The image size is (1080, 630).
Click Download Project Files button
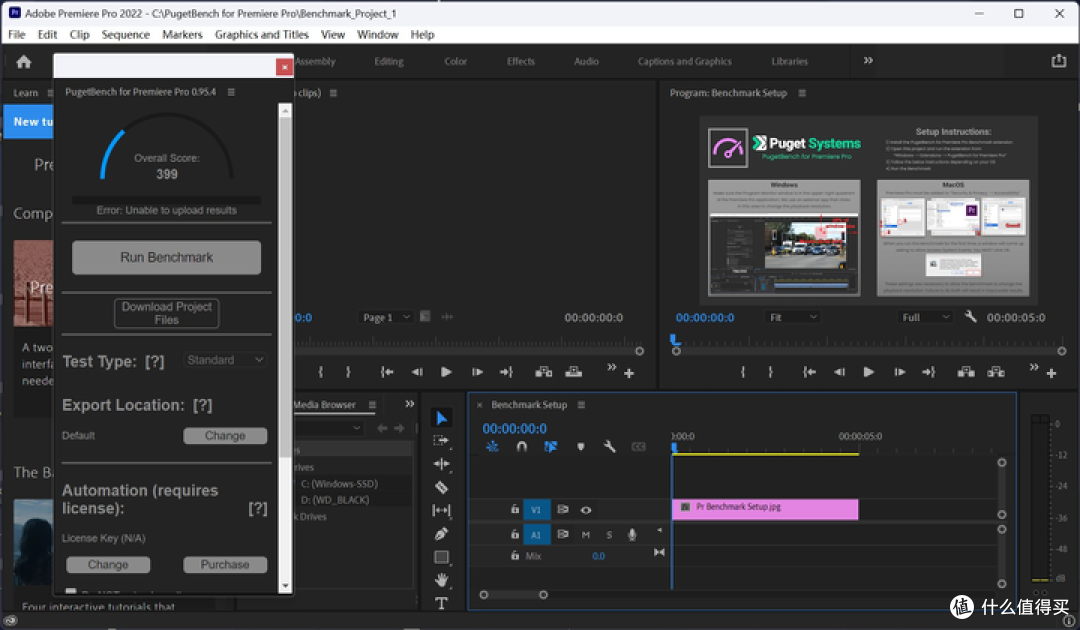tap(167, 313)
